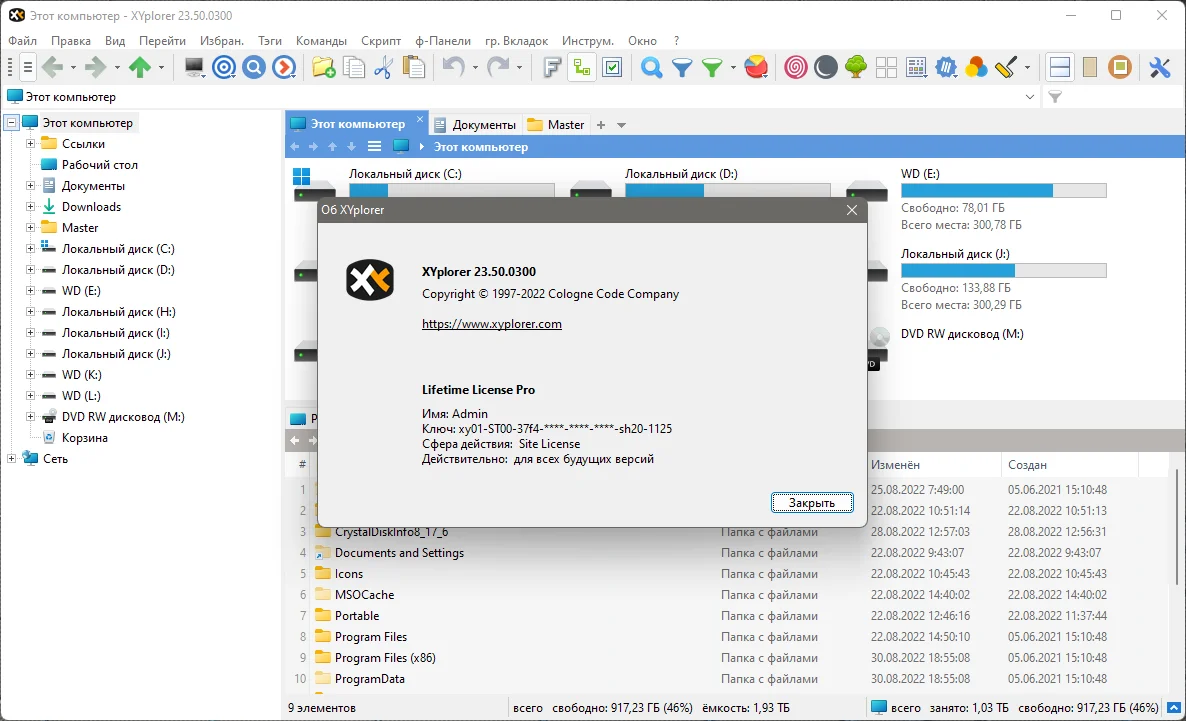Open Configuration wrench tools icon
The image size is (1186, 721).
pyautogui.click(x=1160, y=67)
